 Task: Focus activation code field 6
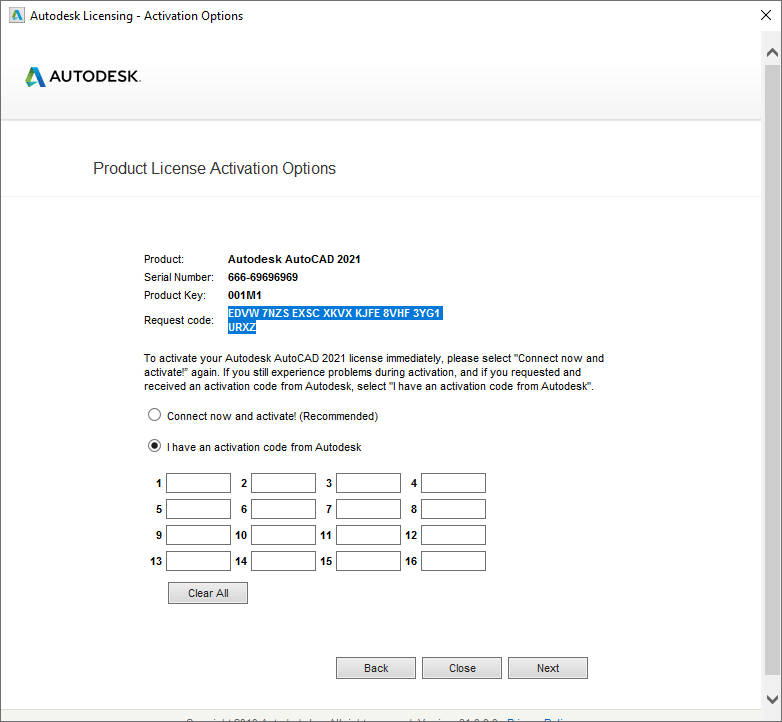pos(283,509)
